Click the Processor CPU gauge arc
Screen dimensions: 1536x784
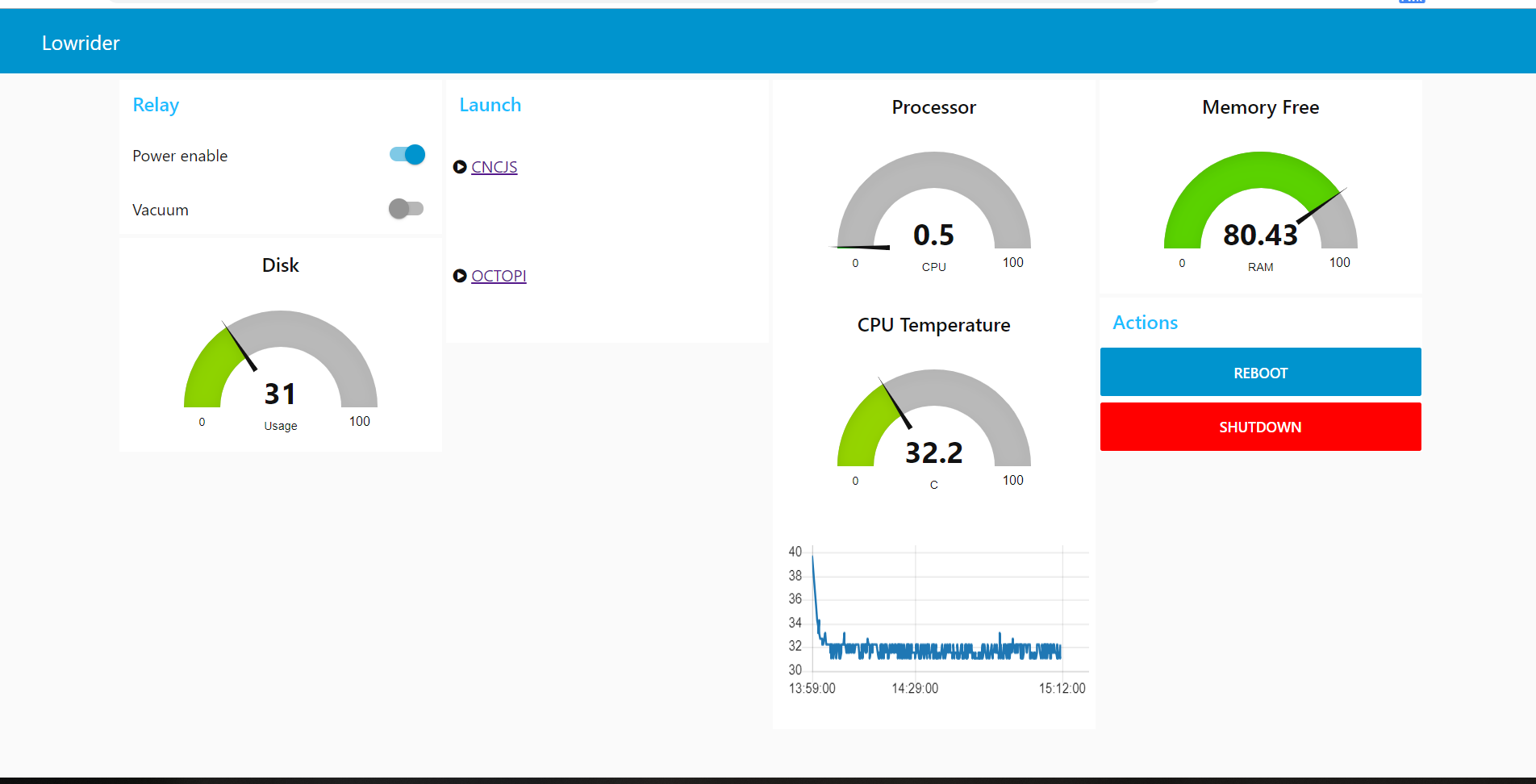pos(933,173)
